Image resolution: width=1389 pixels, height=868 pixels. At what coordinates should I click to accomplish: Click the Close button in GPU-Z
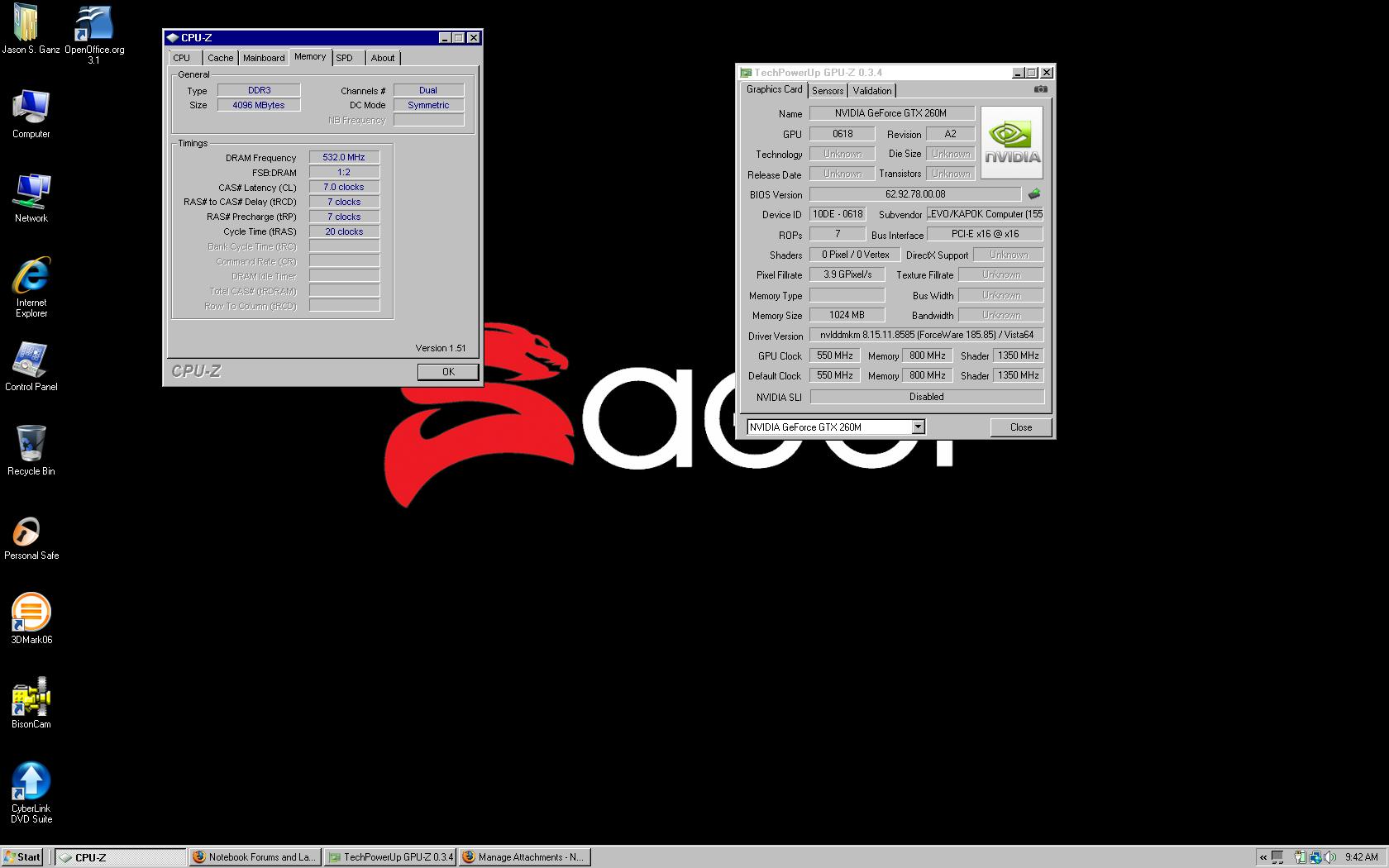(x=1021, y=427)
